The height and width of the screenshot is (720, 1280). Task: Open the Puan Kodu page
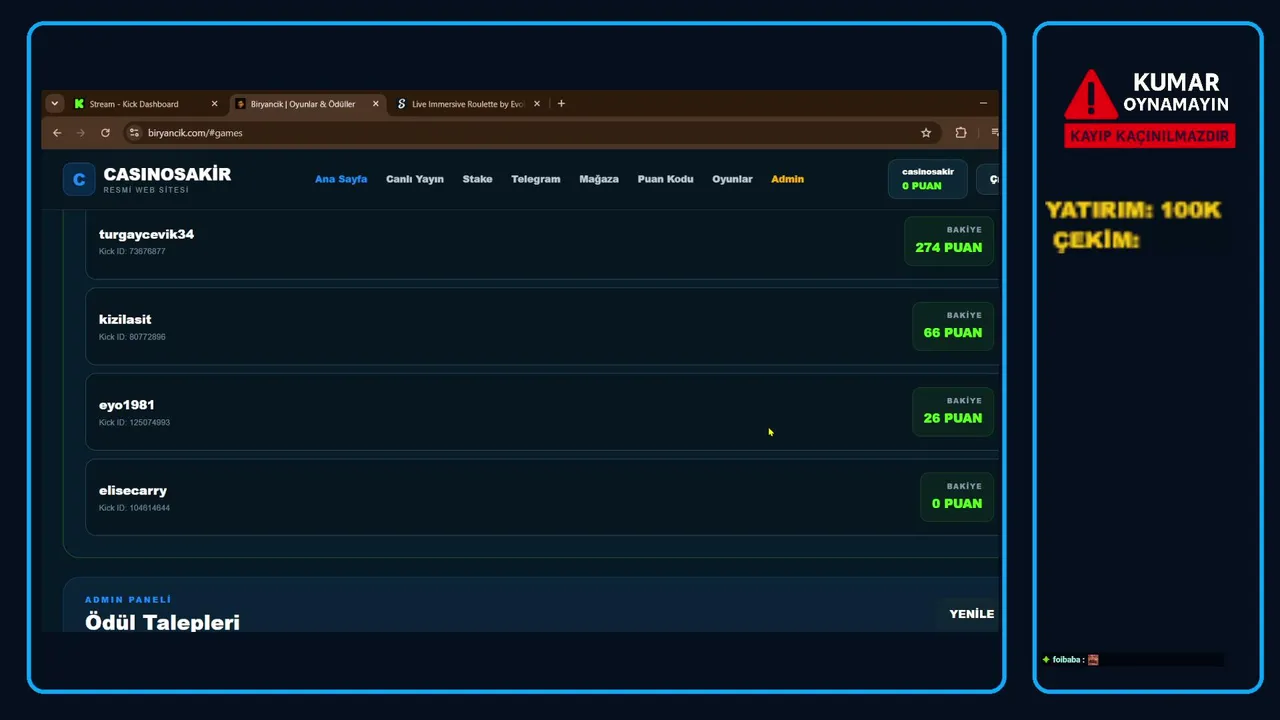pyautogui.click(x=665, y=179)
